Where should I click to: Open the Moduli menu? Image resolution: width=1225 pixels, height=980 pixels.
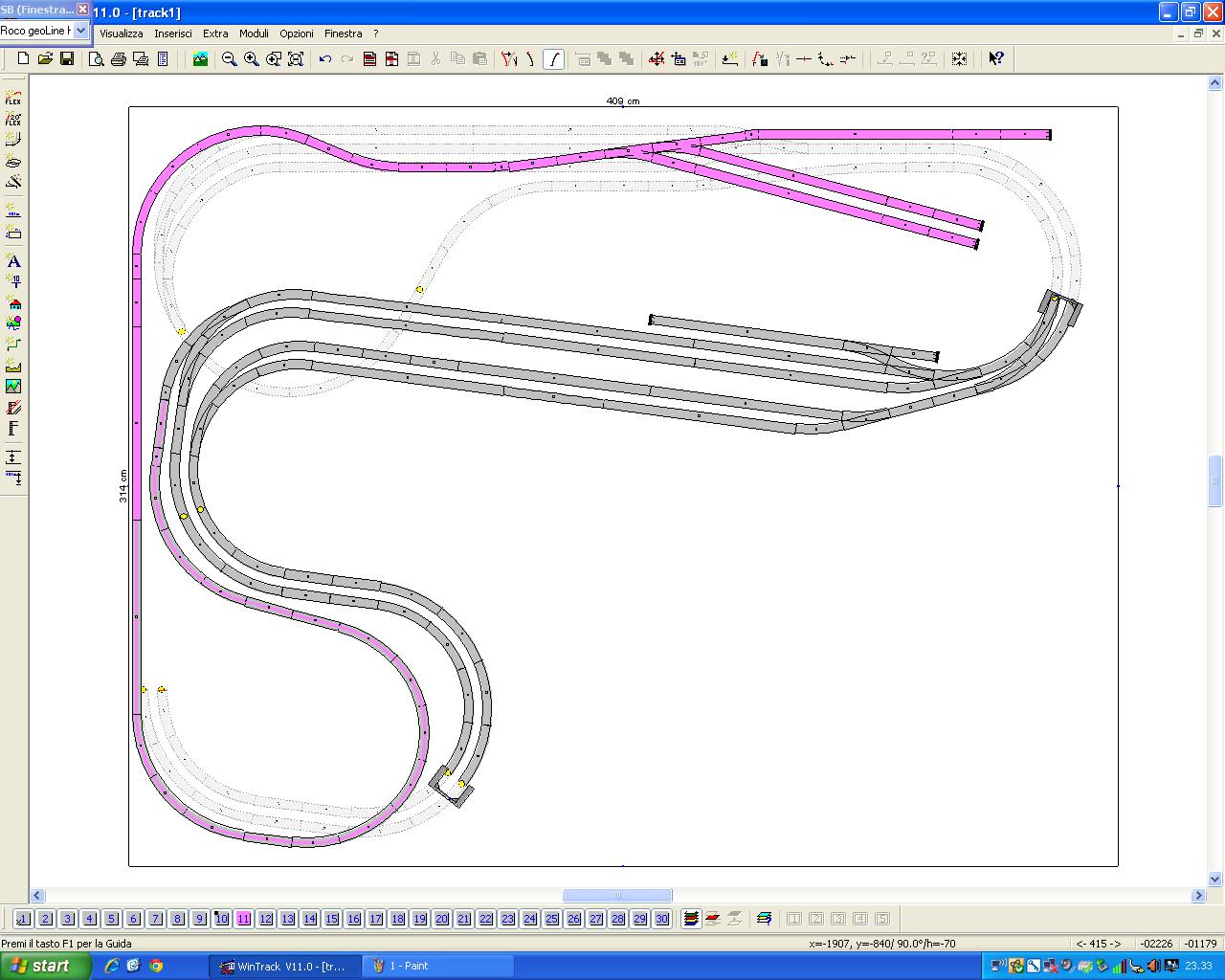(x=254, y=33)
